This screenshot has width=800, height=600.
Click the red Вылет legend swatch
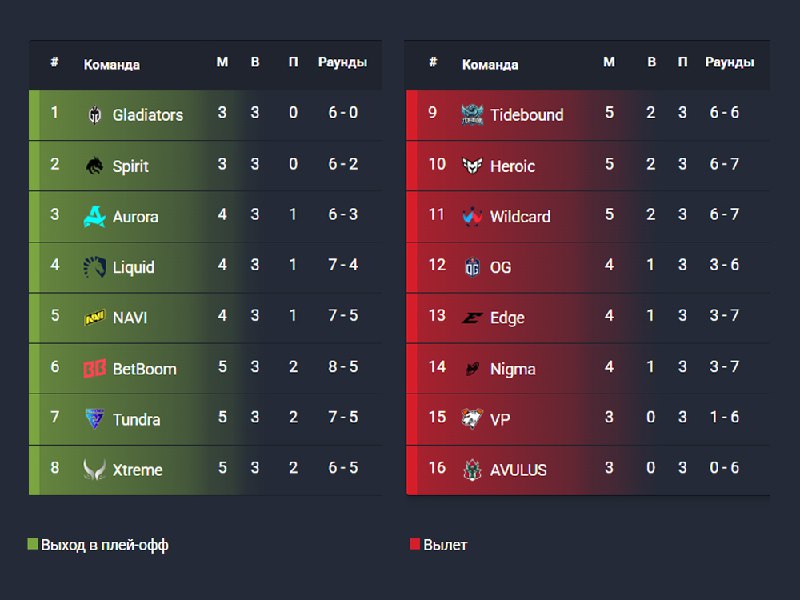415,544
